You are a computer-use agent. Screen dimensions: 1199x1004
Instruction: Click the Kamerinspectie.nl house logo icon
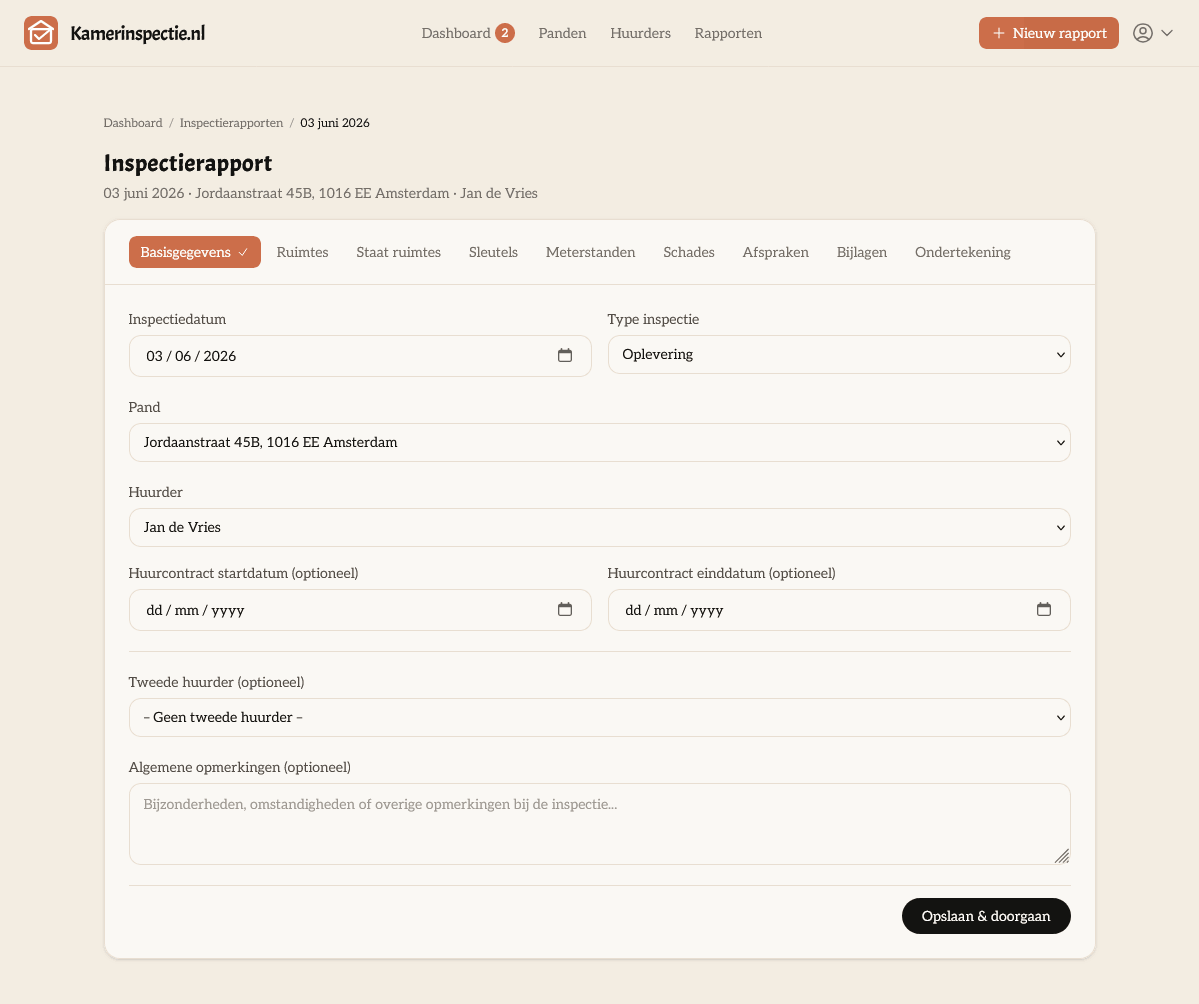pyautogui.click(x=41, y=33)
